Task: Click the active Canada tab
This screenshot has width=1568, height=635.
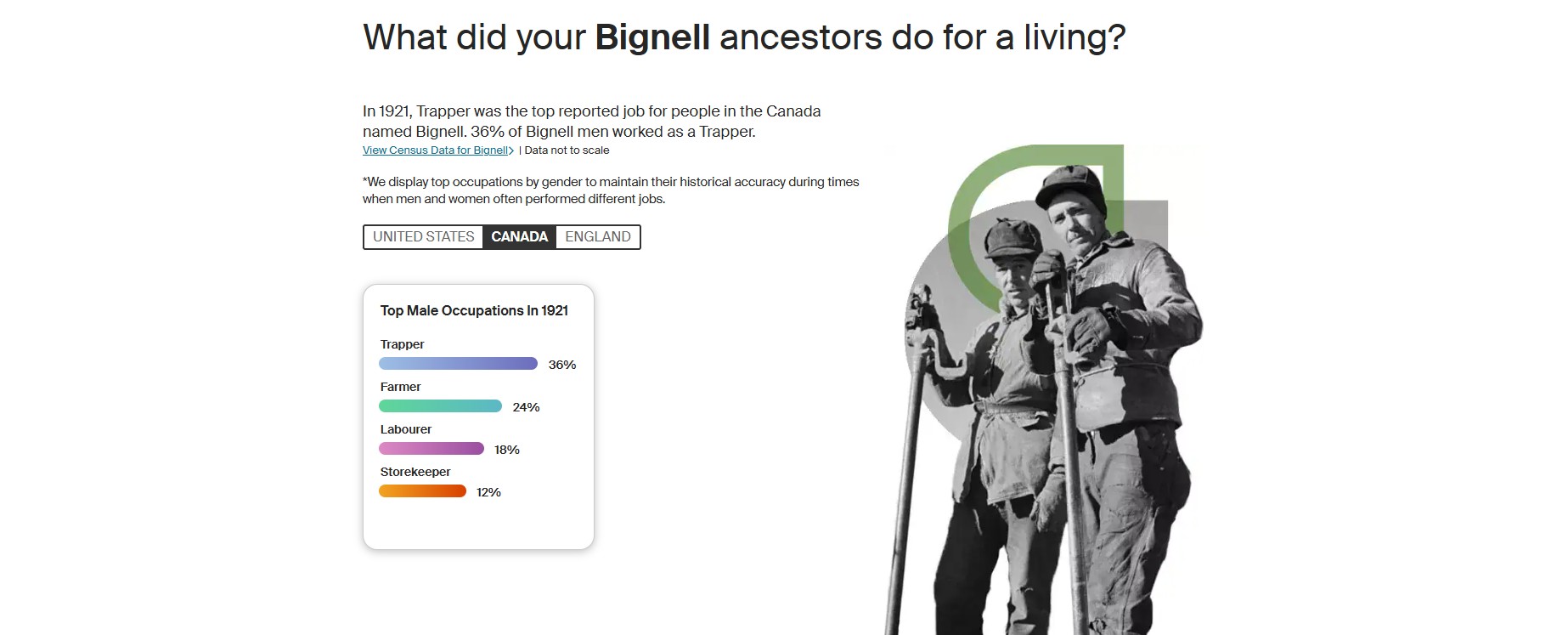Action: click(x=519, y=236)
